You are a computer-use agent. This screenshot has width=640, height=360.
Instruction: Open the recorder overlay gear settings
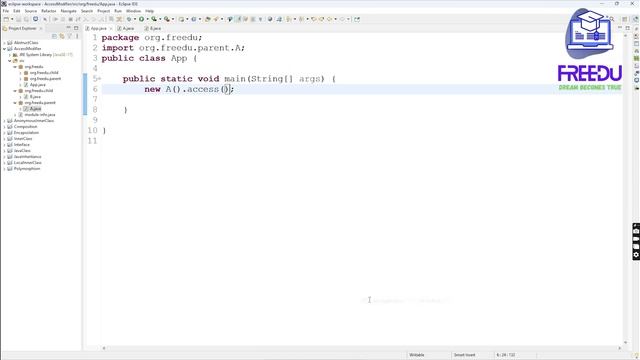636,255
